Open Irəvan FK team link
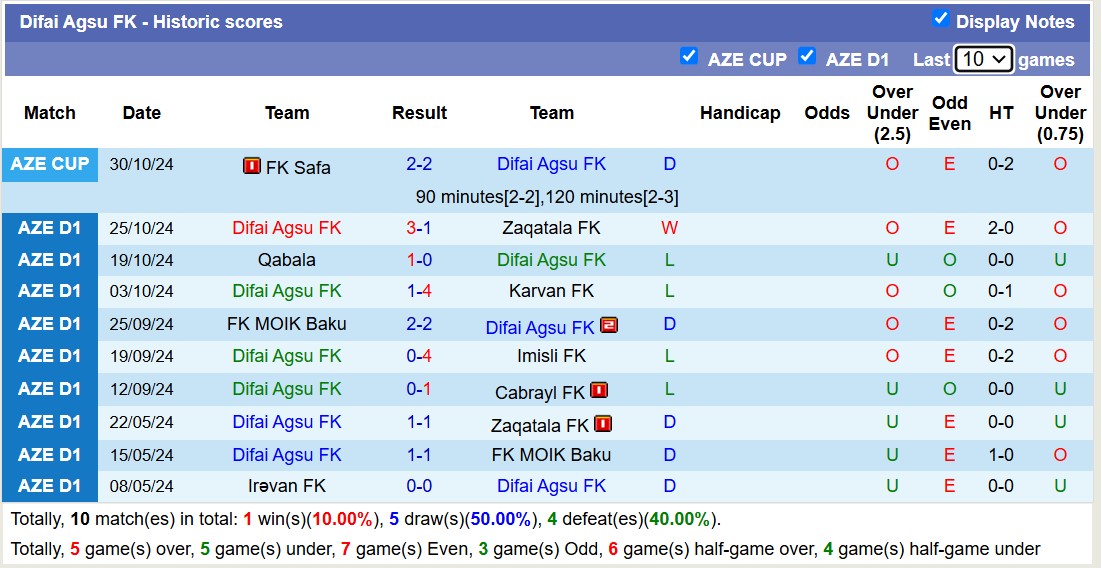The image size is (1102, 568). click(x=287, y=486)
